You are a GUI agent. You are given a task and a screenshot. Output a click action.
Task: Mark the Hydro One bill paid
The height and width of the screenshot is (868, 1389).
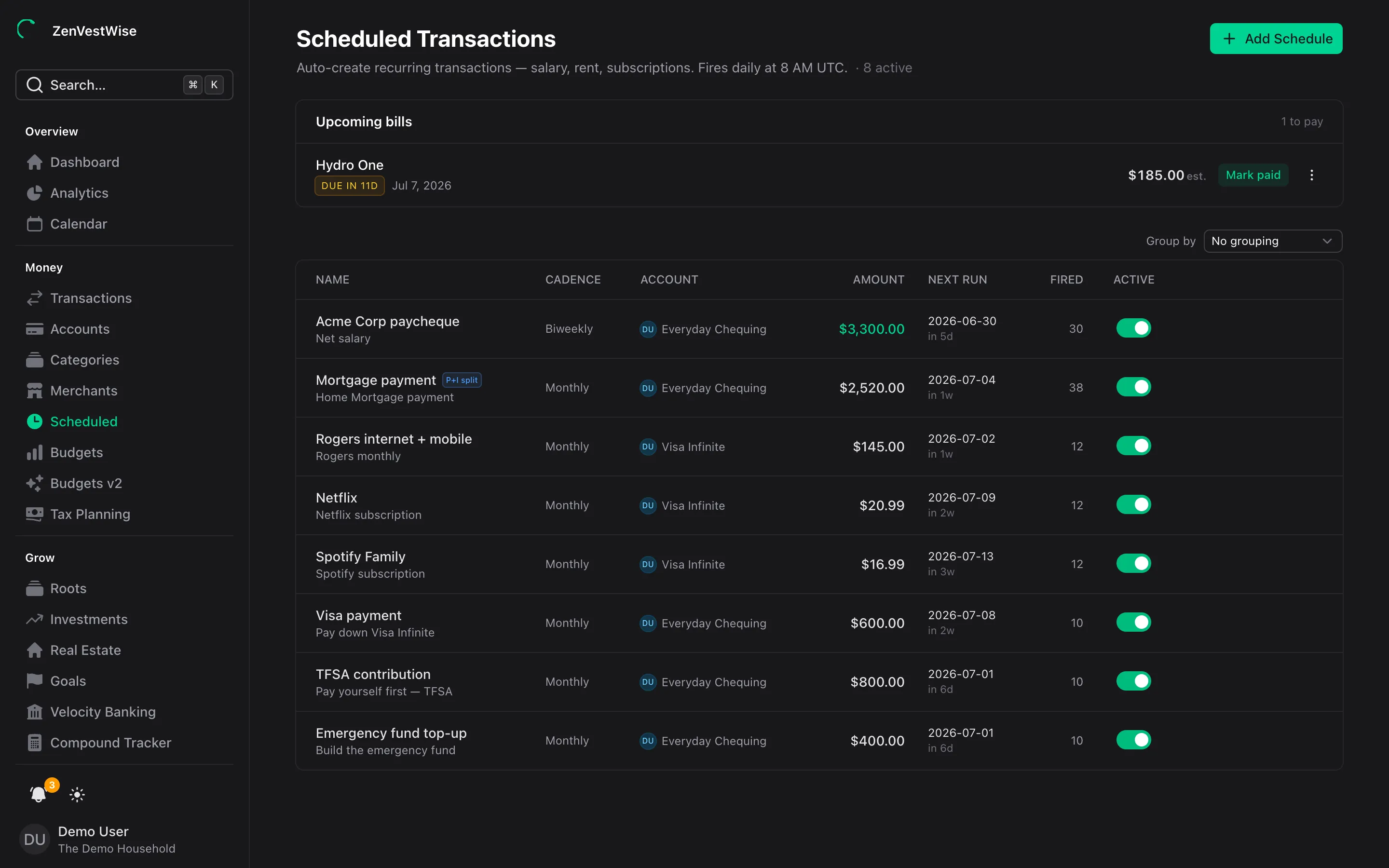click(x=1253, y=175)
